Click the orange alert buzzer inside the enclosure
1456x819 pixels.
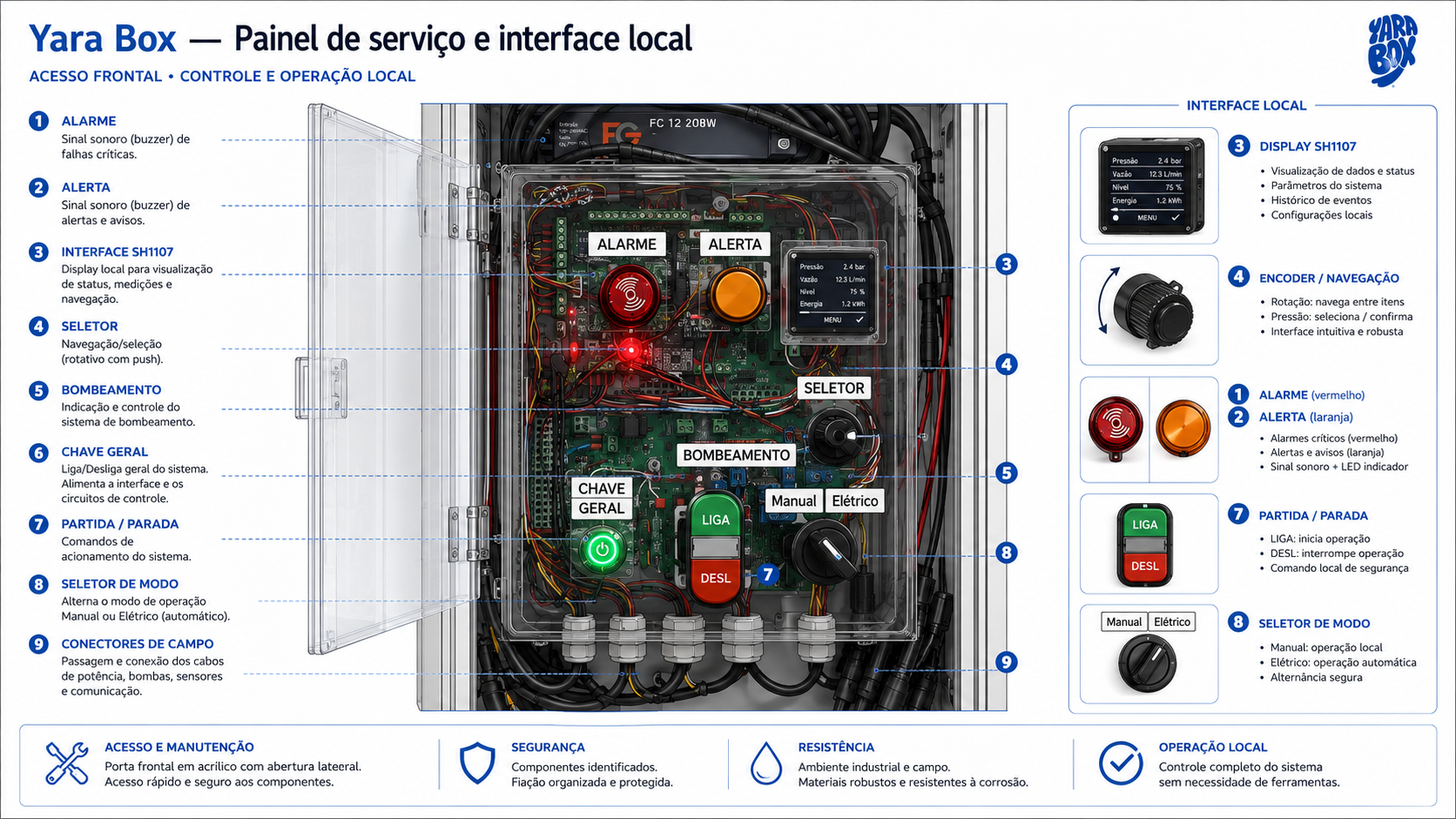coord(738,294)
